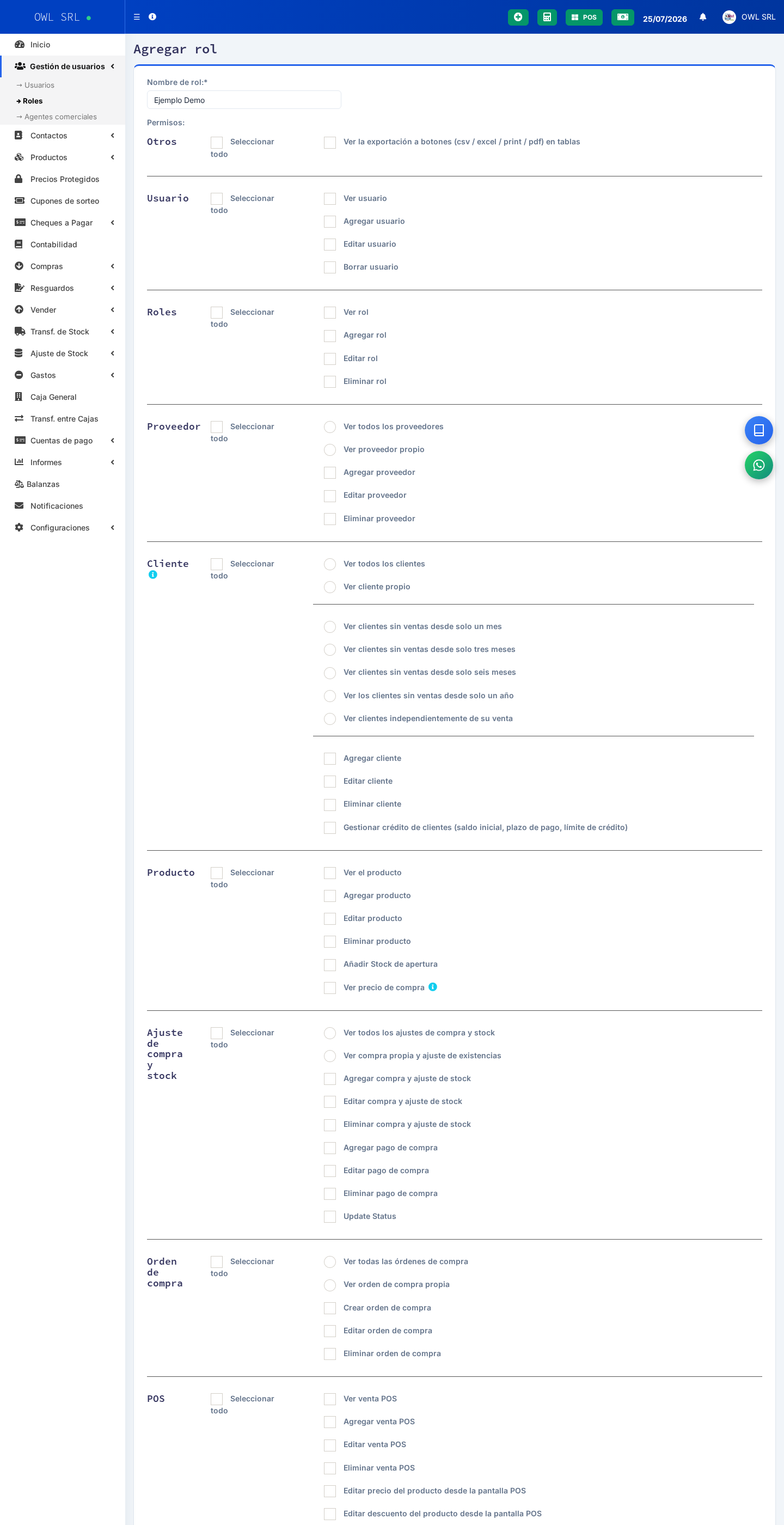Expand the Contactos menu chevron
This screenshot has height=1525, width=784.
pos(112,136)
